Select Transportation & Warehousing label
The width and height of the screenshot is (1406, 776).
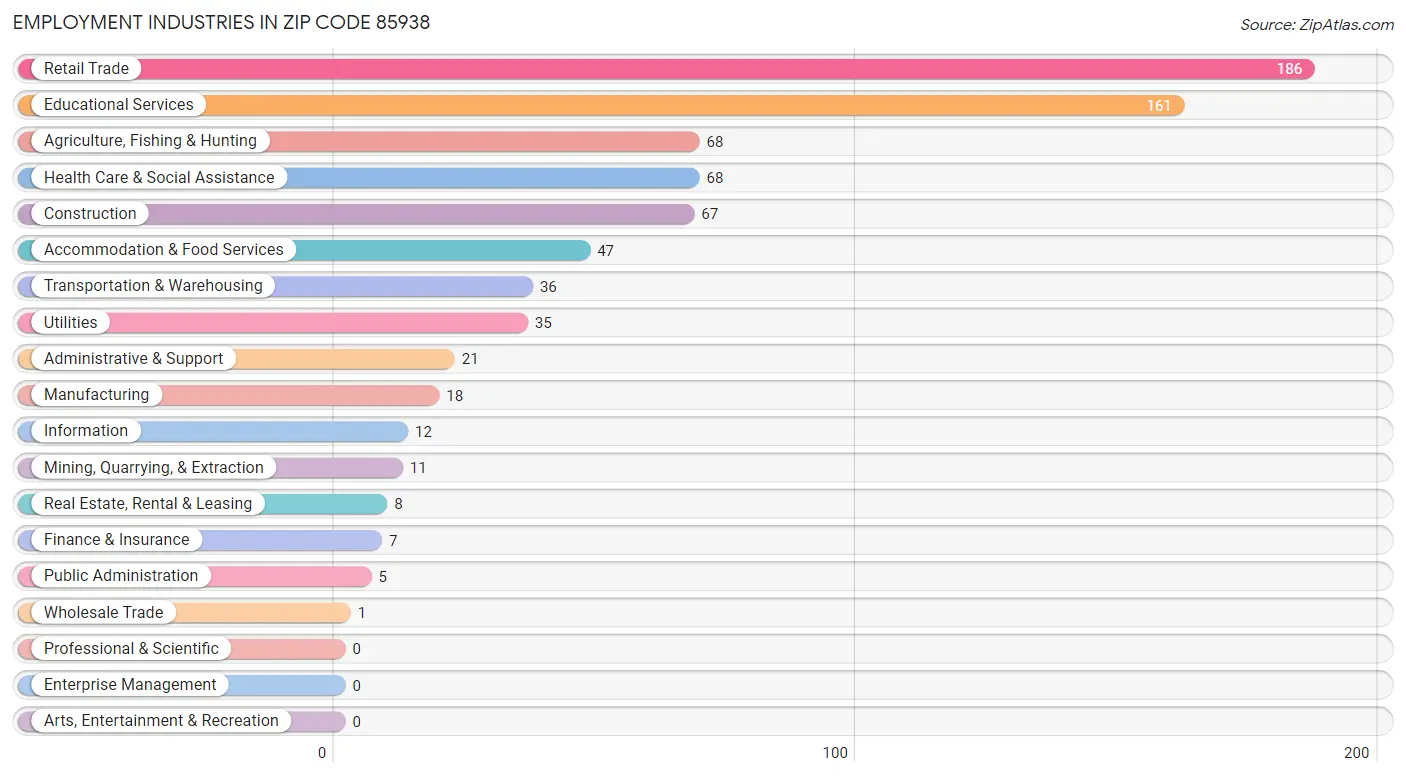pyautogui.click(x=153, y=286)
